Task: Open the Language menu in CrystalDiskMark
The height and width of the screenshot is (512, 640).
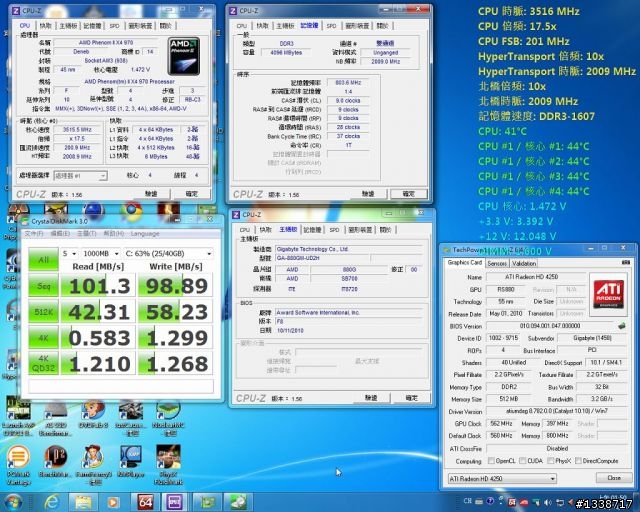Action: coord(145,234)
